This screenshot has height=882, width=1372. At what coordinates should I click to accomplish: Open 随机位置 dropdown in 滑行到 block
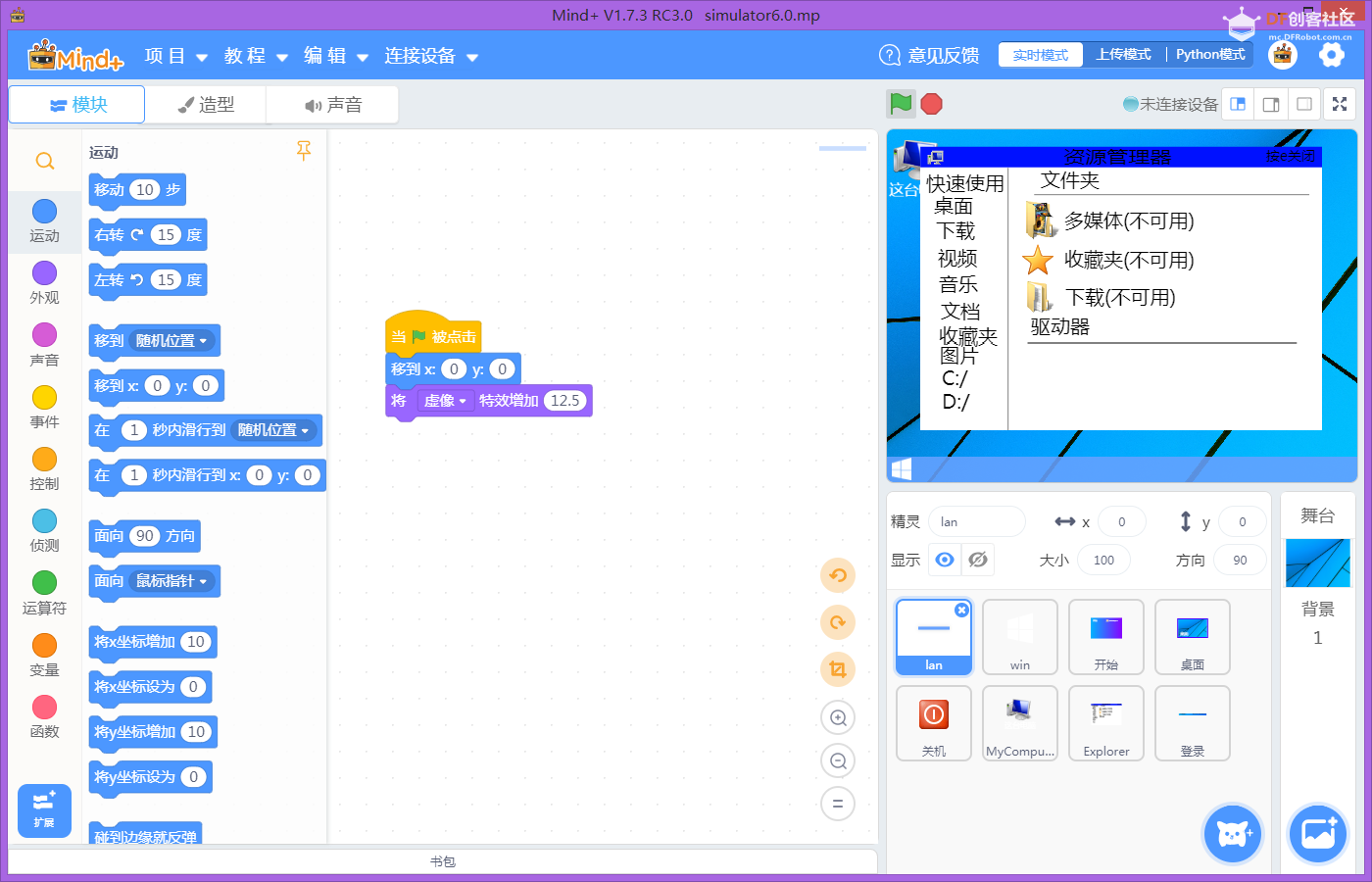[x=273, y=430]
